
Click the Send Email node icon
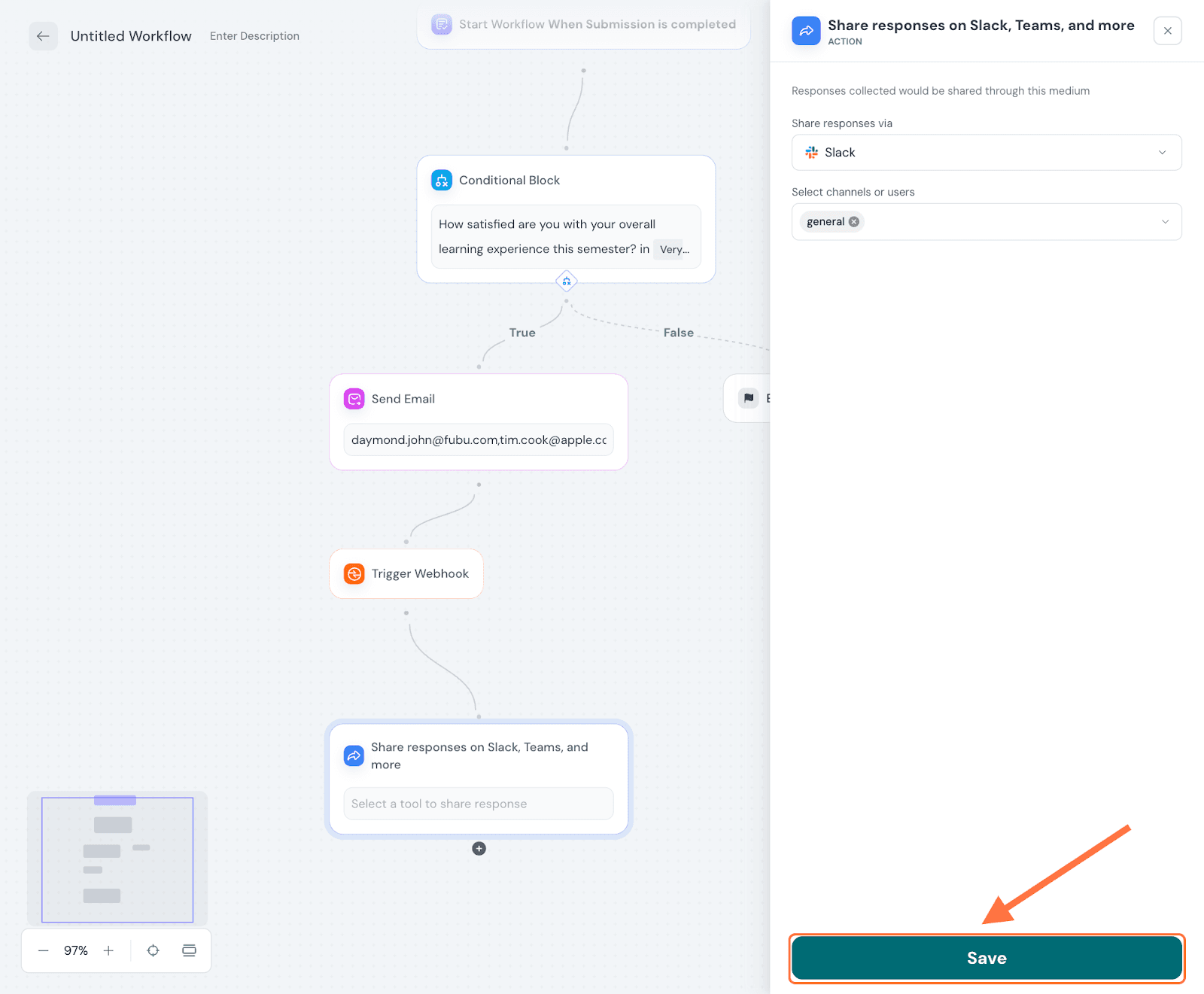tap(354, 399)
